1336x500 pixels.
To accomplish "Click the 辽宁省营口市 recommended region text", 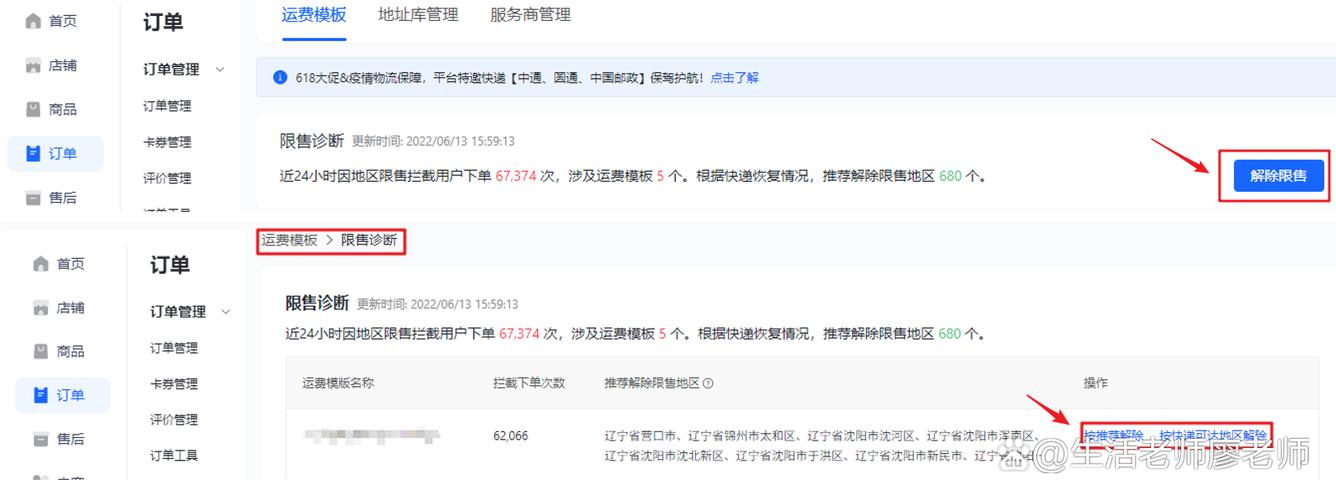I will (642, 436).
